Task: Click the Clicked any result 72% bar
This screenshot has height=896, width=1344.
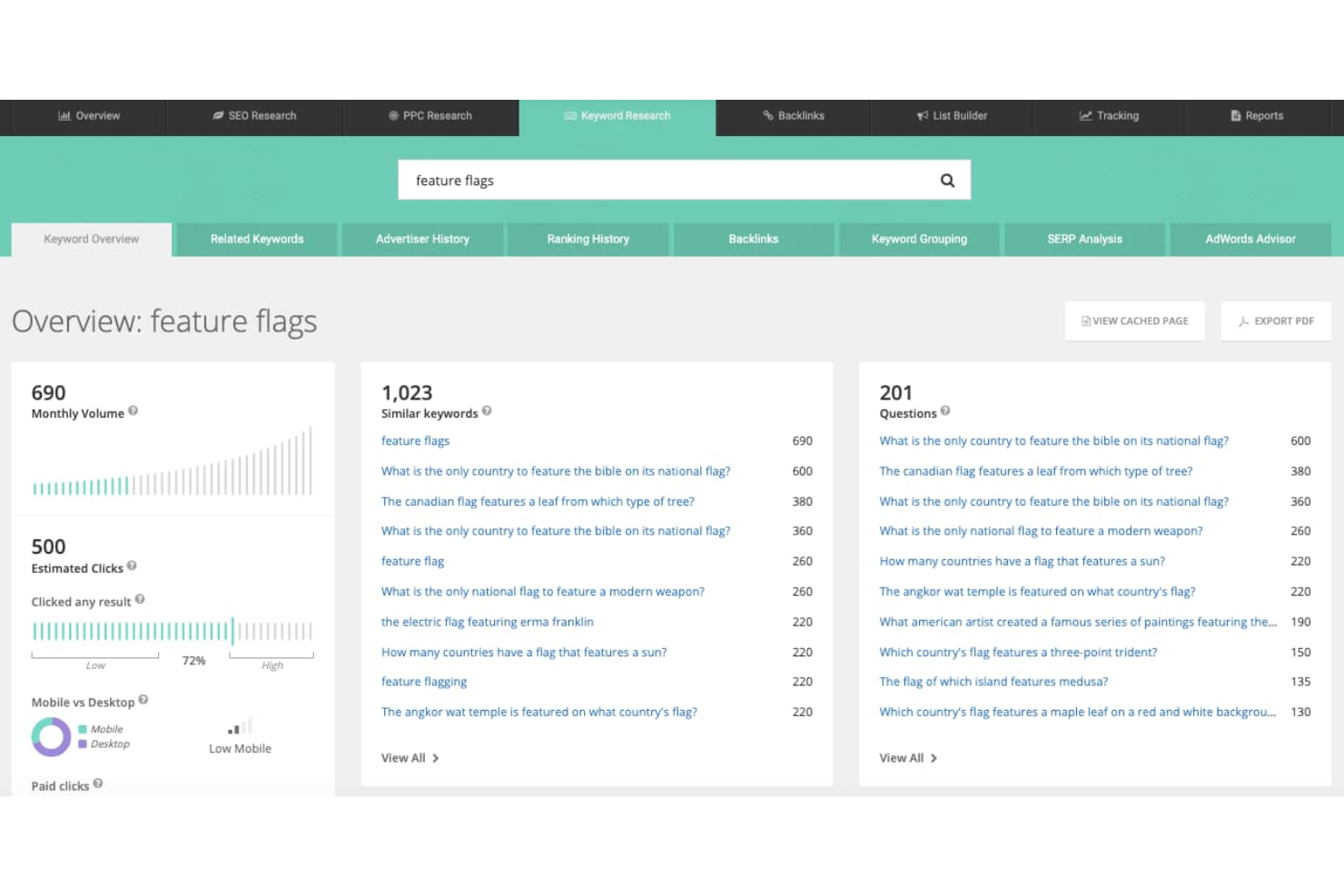Action: [173, 631]
